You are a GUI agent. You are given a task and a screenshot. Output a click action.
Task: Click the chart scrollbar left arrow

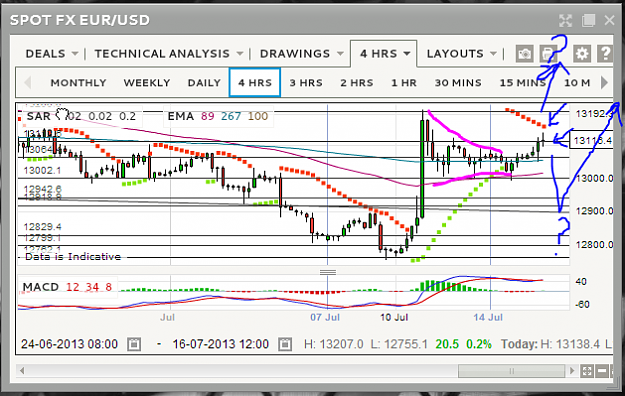22,371
